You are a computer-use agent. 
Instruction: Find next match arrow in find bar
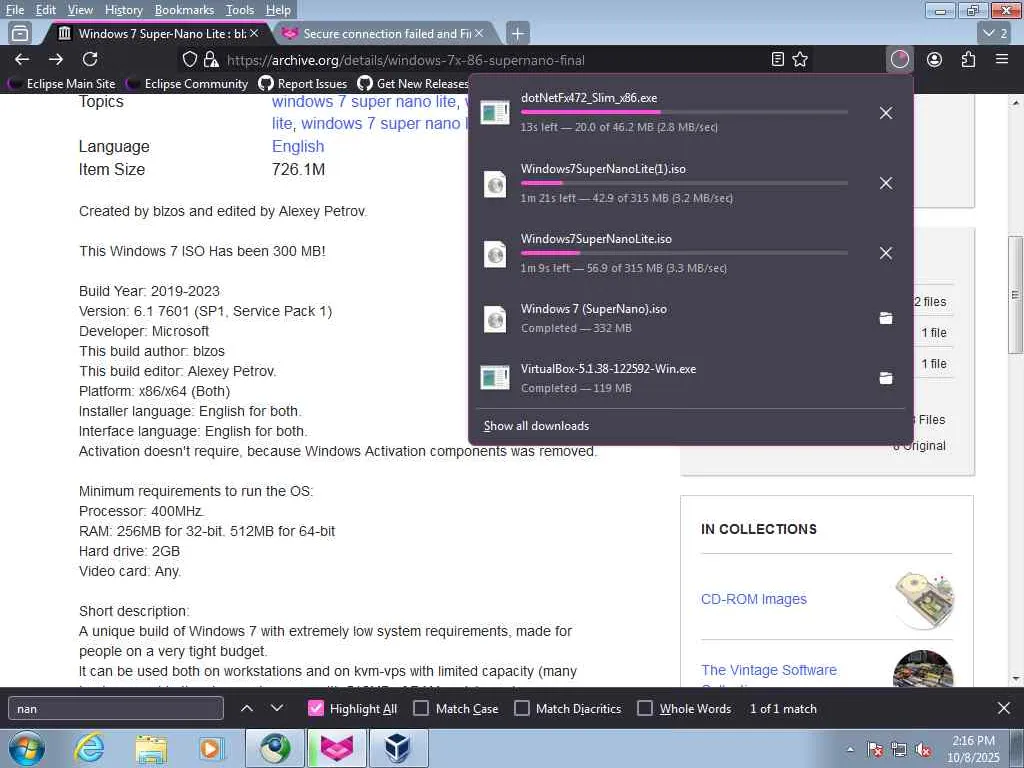coord(277,708)
